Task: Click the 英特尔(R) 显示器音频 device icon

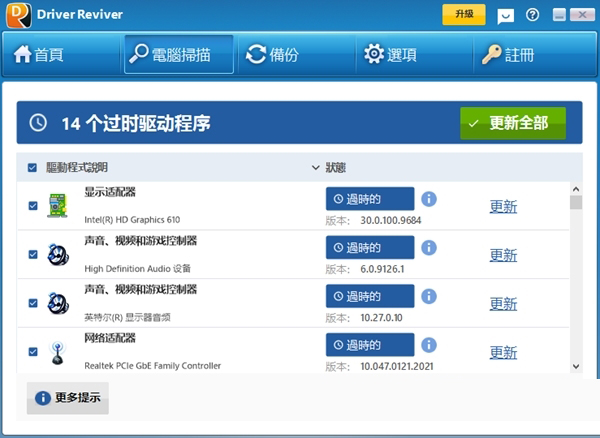Action: pyautogui.click(x=58, y=303)
